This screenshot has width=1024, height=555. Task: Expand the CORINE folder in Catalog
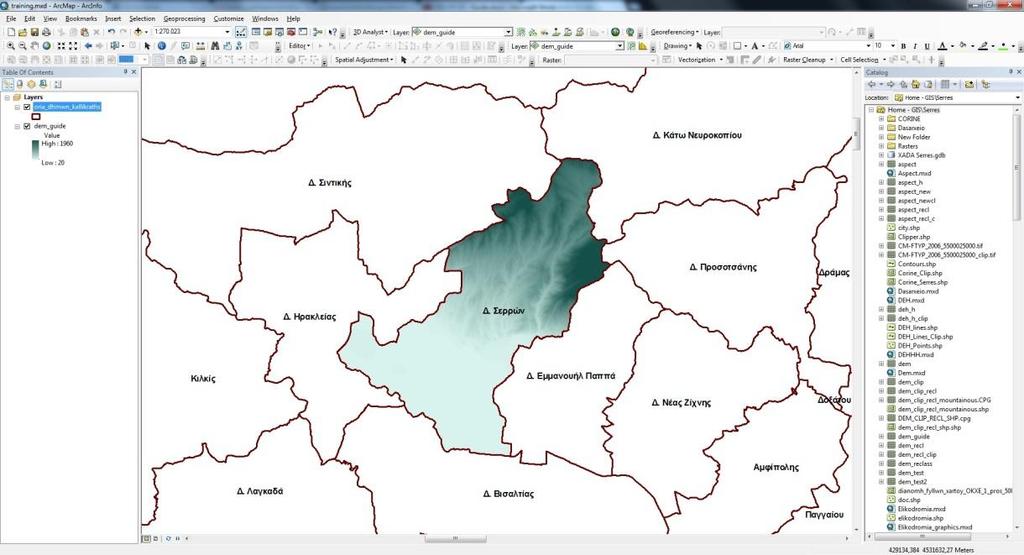point(881,119)
